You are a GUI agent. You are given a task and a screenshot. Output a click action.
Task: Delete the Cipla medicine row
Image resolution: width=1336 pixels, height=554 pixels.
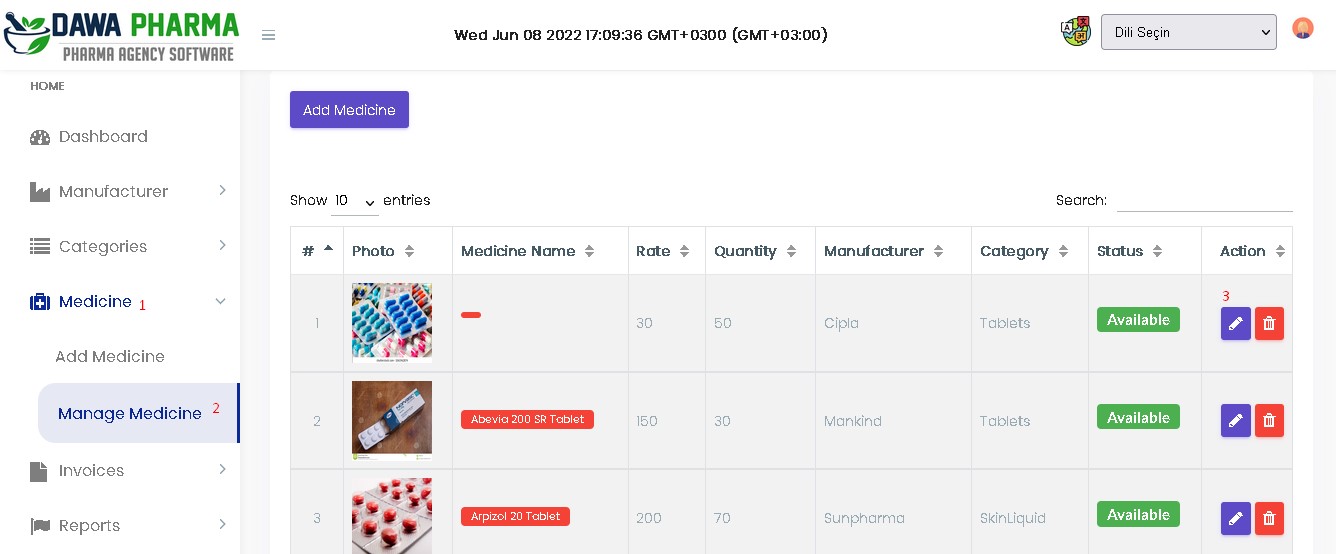click(1269, 323)
